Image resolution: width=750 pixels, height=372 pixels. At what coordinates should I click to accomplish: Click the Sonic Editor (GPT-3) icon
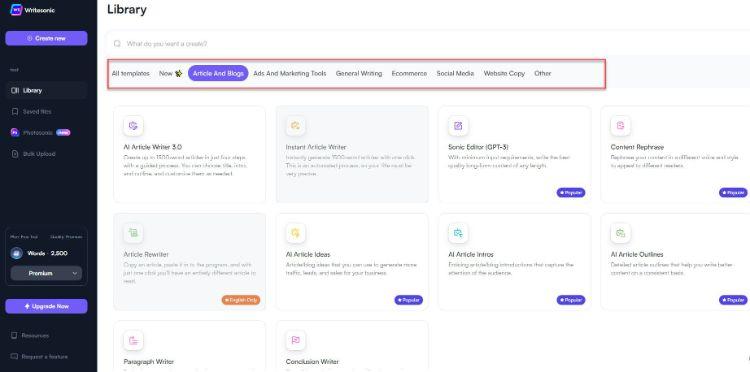[x=458, y=126]
